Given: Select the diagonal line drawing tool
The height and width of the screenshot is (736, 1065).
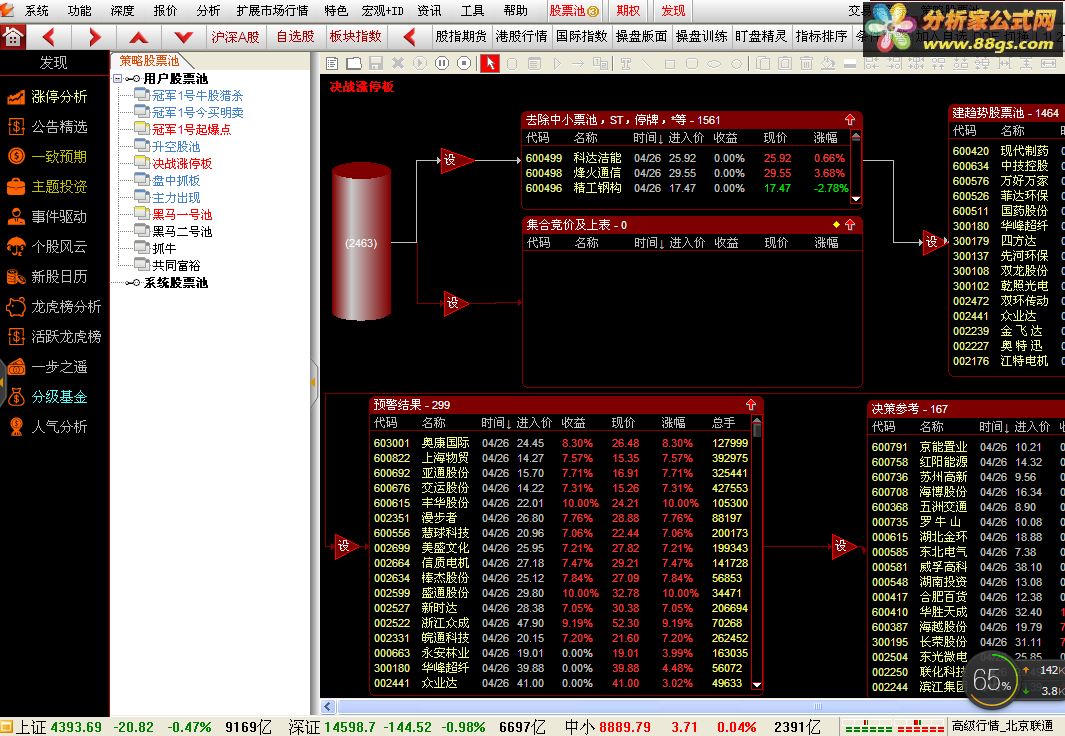Looking at the screenshot, I should (648, 63).
